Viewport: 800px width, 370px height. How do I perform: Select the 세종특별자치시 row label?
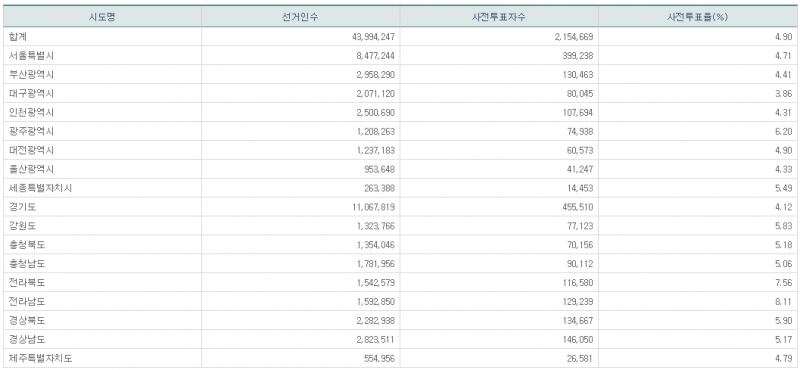(x=40, y=188)
